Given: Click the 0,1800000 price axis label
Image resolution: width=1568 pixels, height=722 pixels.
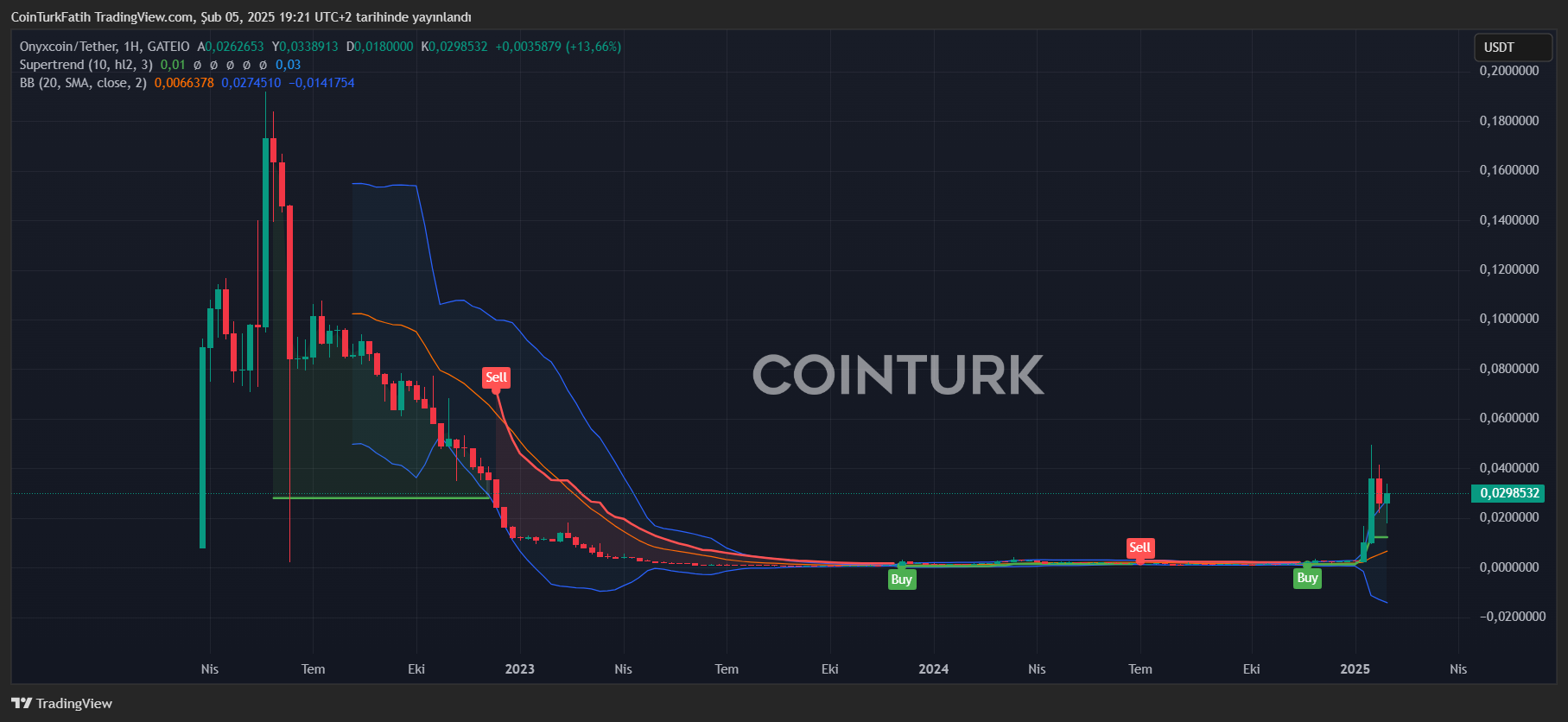Looking at the screenshot, I should point(1509,121).
